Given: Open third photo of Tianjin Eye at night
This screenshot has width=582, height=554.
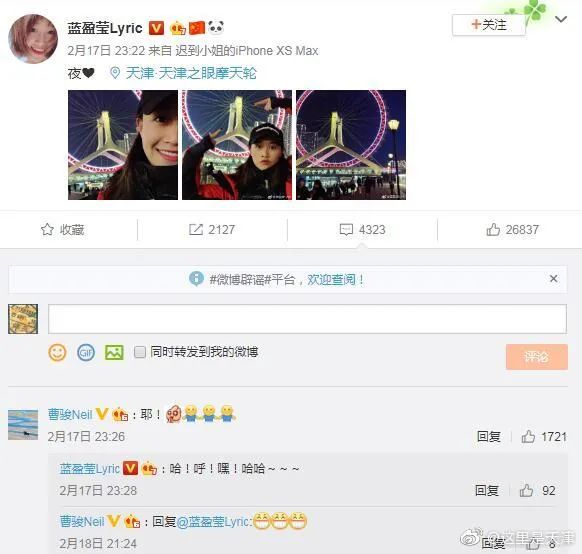Looking at the screenshot, I should click(x=351, y=145).
